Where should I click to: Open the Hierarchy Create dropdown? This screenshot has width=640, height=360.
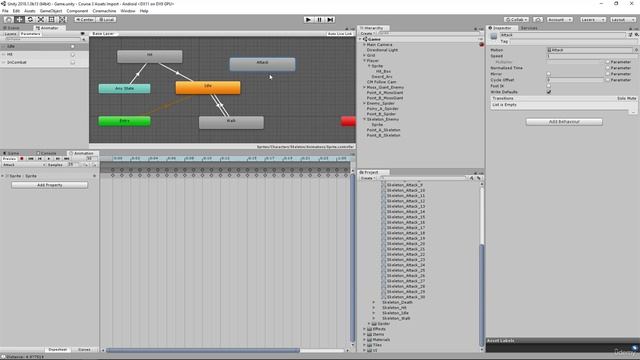tap(367, 33)
